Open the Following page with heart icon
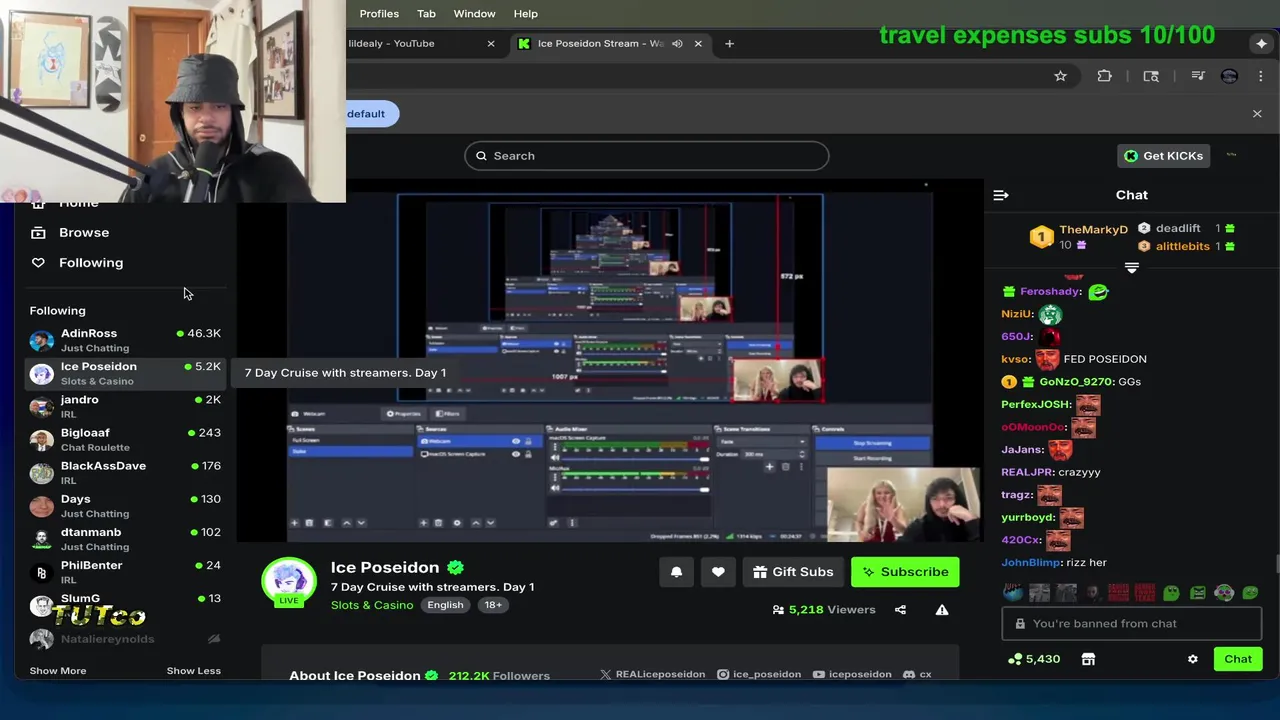The width and height of the screenshot is (1280, 720). click(90, 262)
